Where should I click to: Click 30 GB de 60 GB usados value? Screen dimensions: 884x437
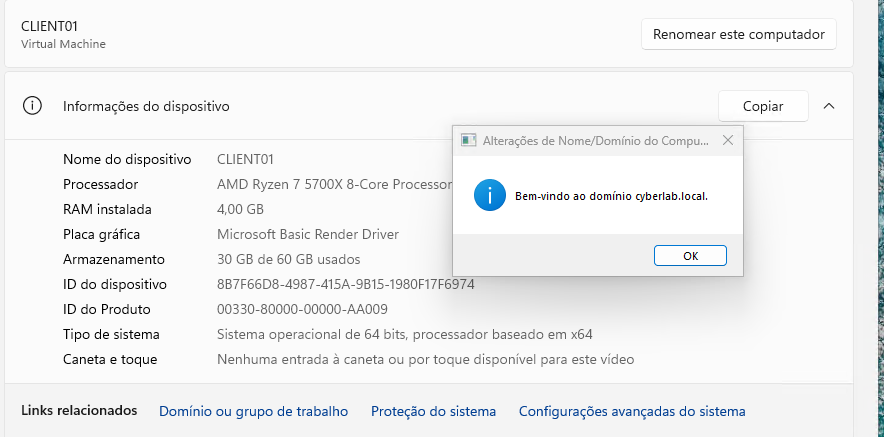click(289, 259)
